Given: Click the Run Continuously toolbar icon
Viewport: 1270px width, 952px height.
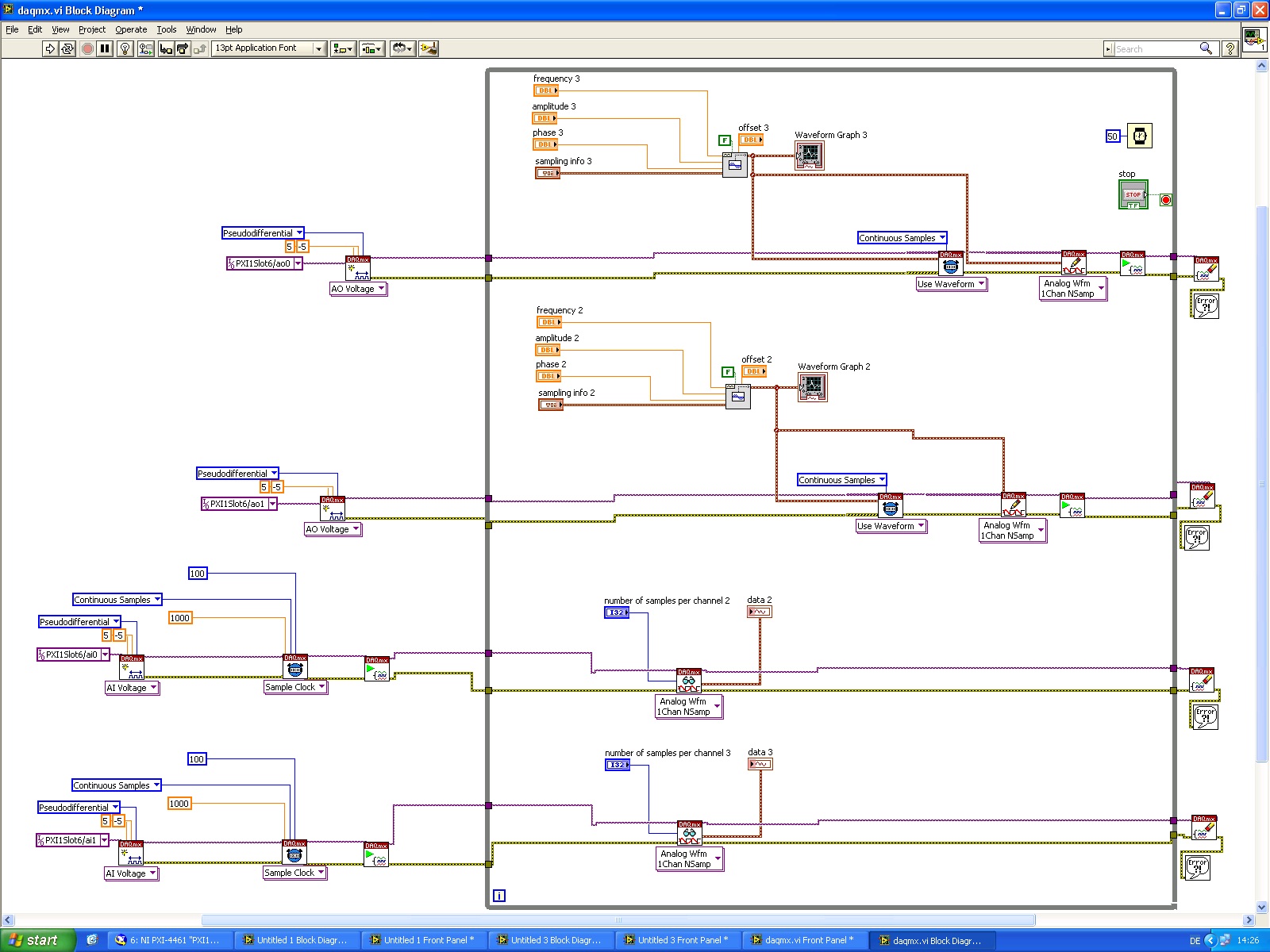Looking at the screenshot, I should (x=67, y=48).
